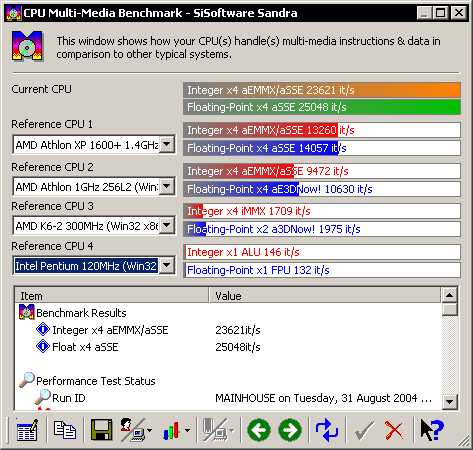Click the title bar application icon
Screen dimensions: 473x450
[x=14, y=13]
